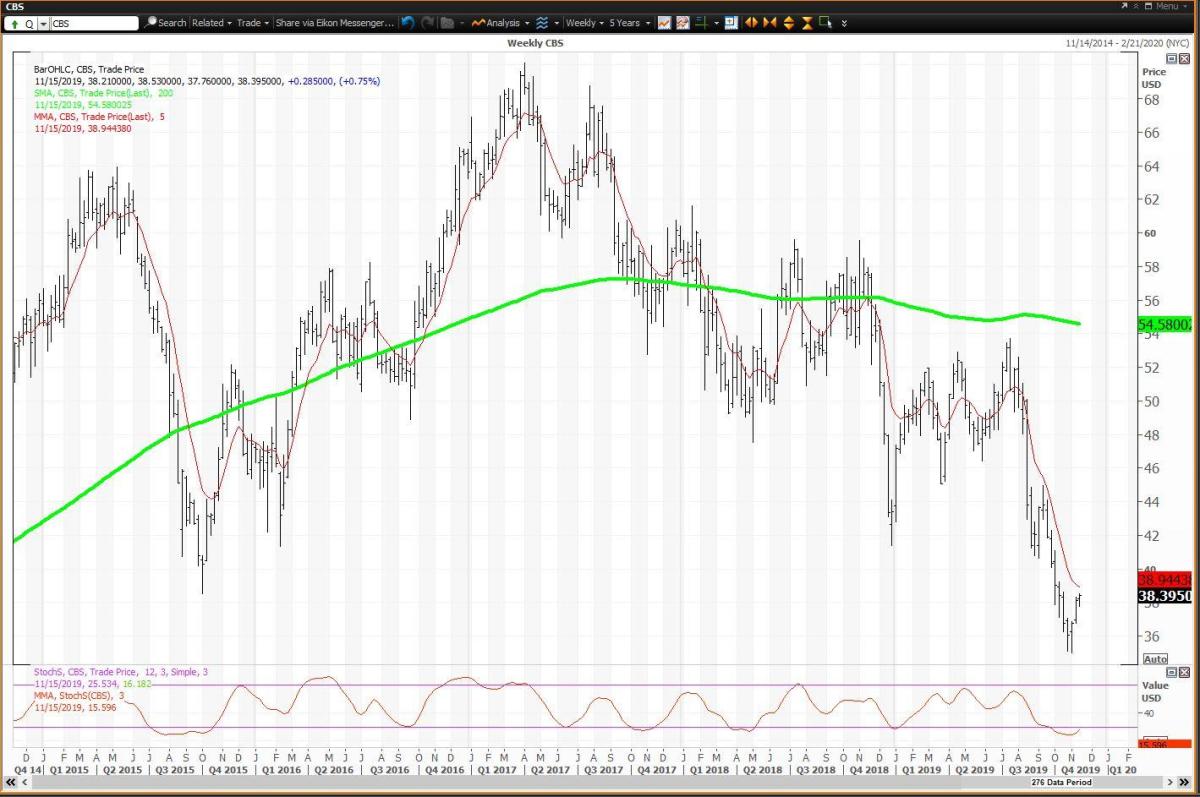Click the line chart style icon
The height and width of the screenshot is (797, 1200).
coord(664,22)
